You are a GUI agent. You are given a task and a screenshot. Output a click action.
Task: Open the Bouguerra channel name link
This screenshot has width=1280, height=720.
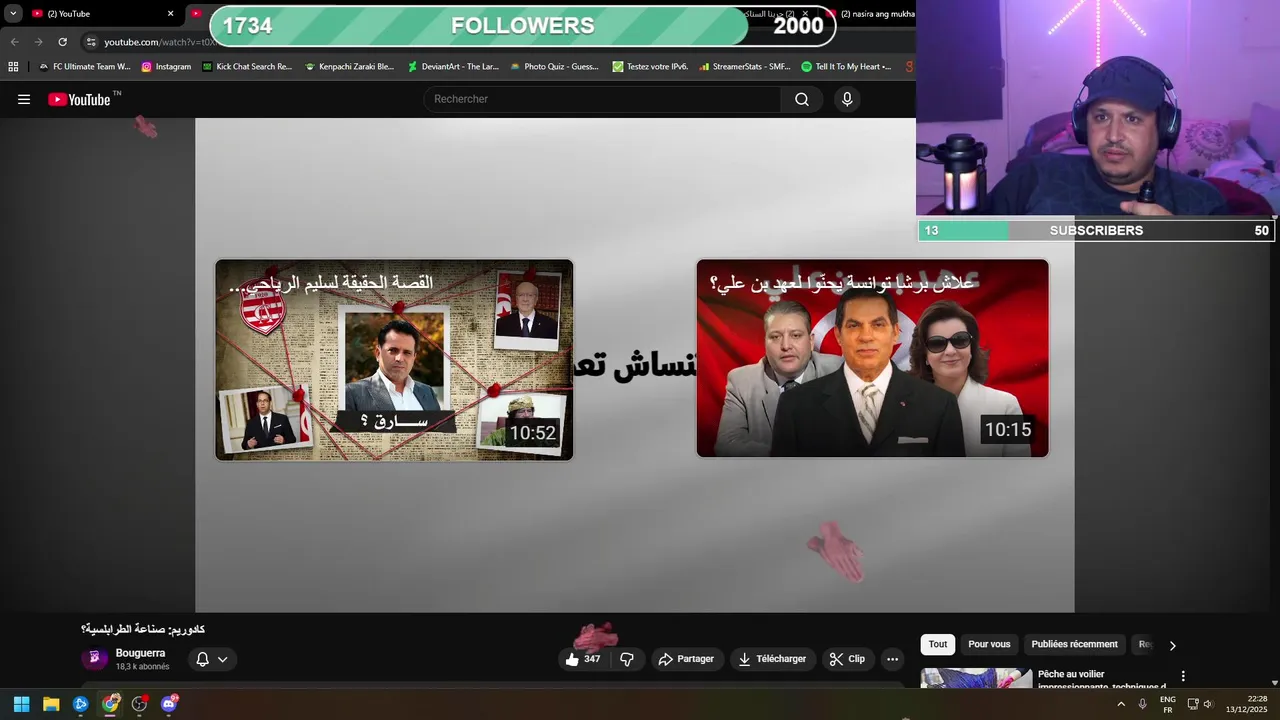pyautogui.click(x=140, y=653)
